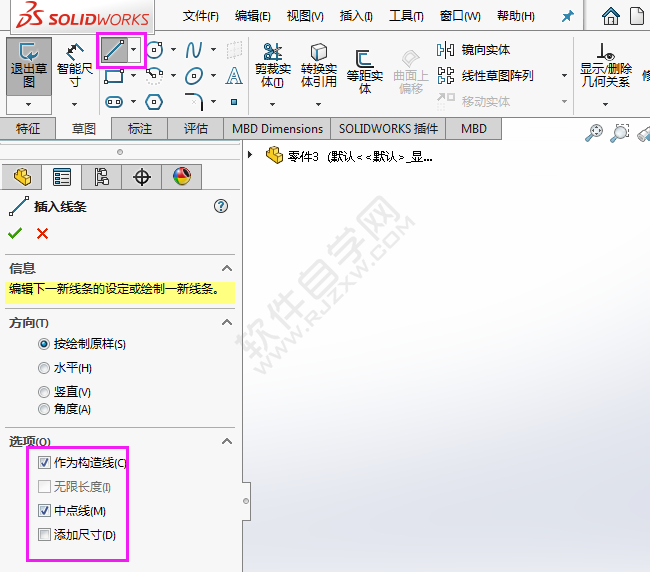The width and height of the screenshot is (650, 572).
Task: Open the View (视图) menu
Action: coord(305,16)
